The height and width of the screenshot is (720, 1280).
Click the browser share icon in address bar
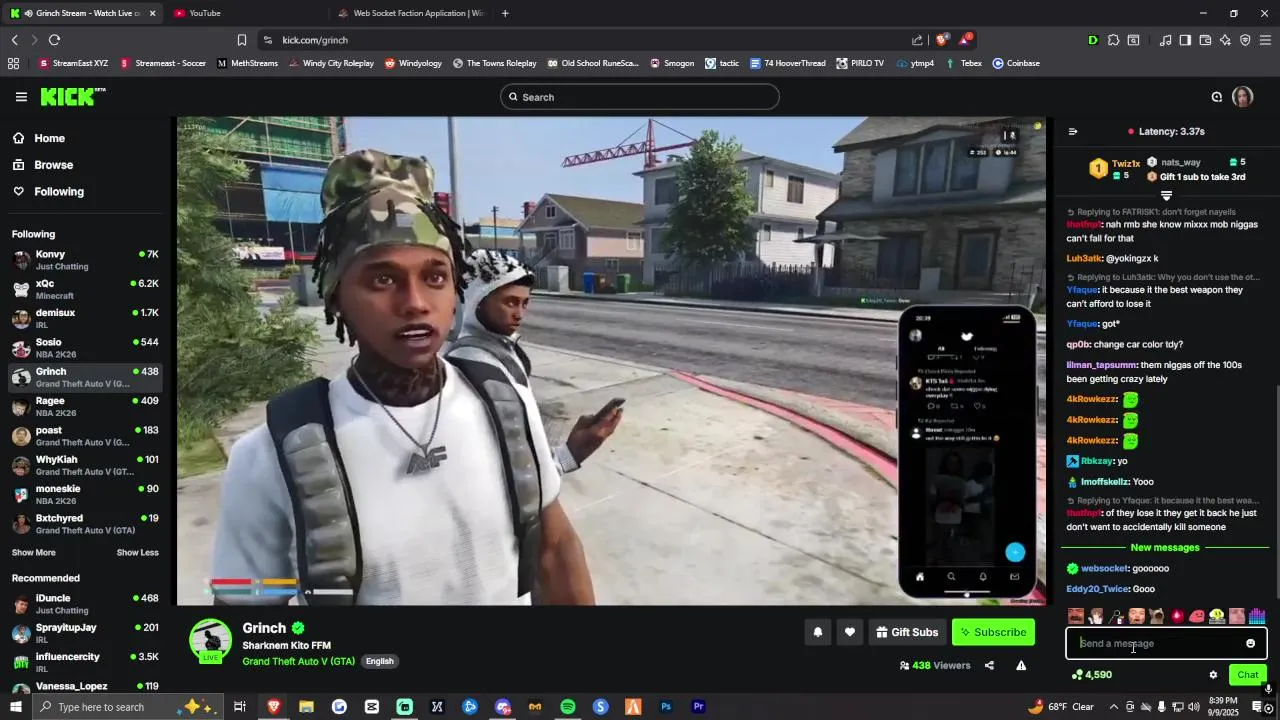pyautogui.click(x=917, y=40)
